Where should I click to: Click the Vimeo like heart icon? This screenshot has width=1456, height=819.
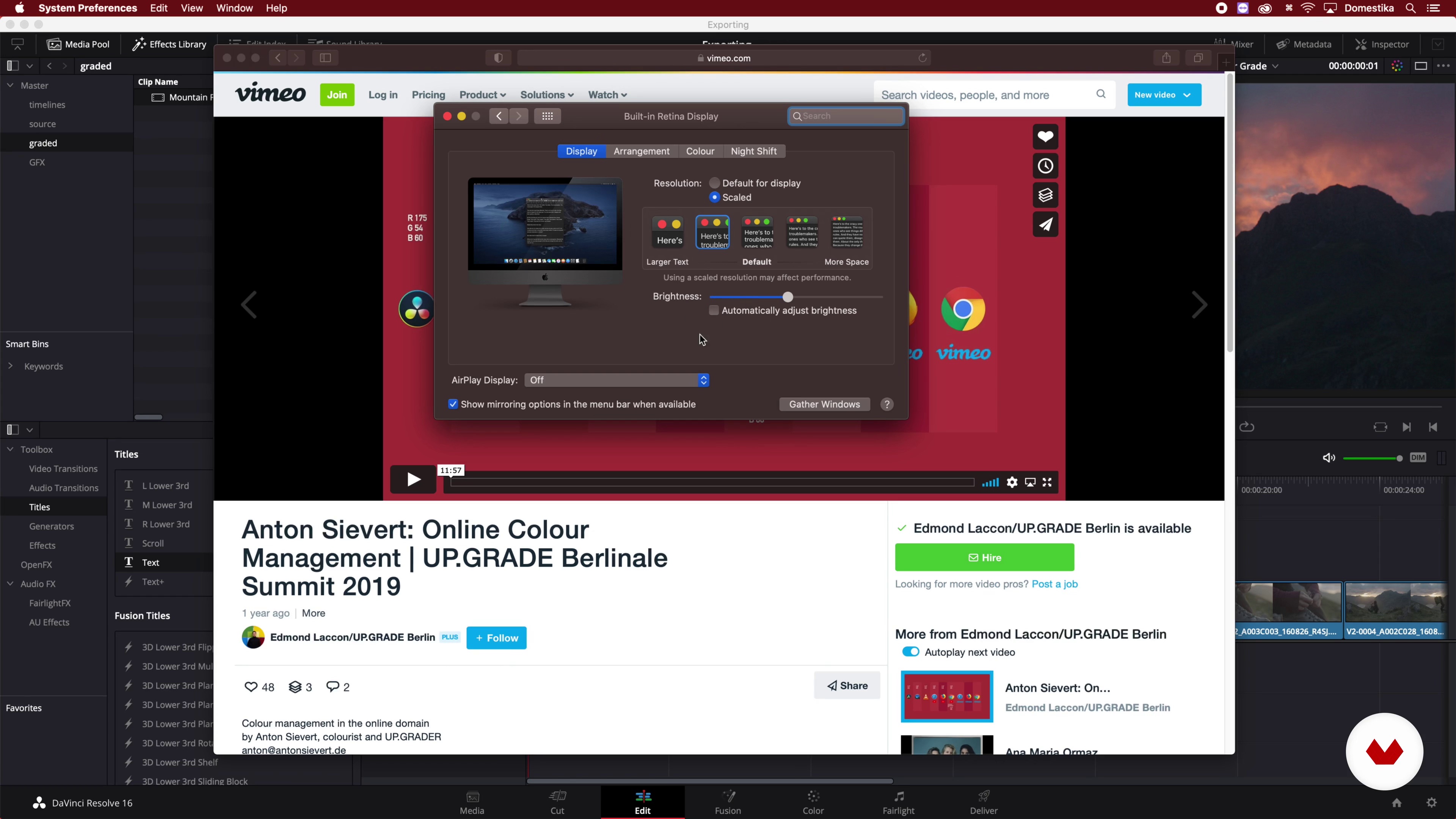tap(1045, 136)
